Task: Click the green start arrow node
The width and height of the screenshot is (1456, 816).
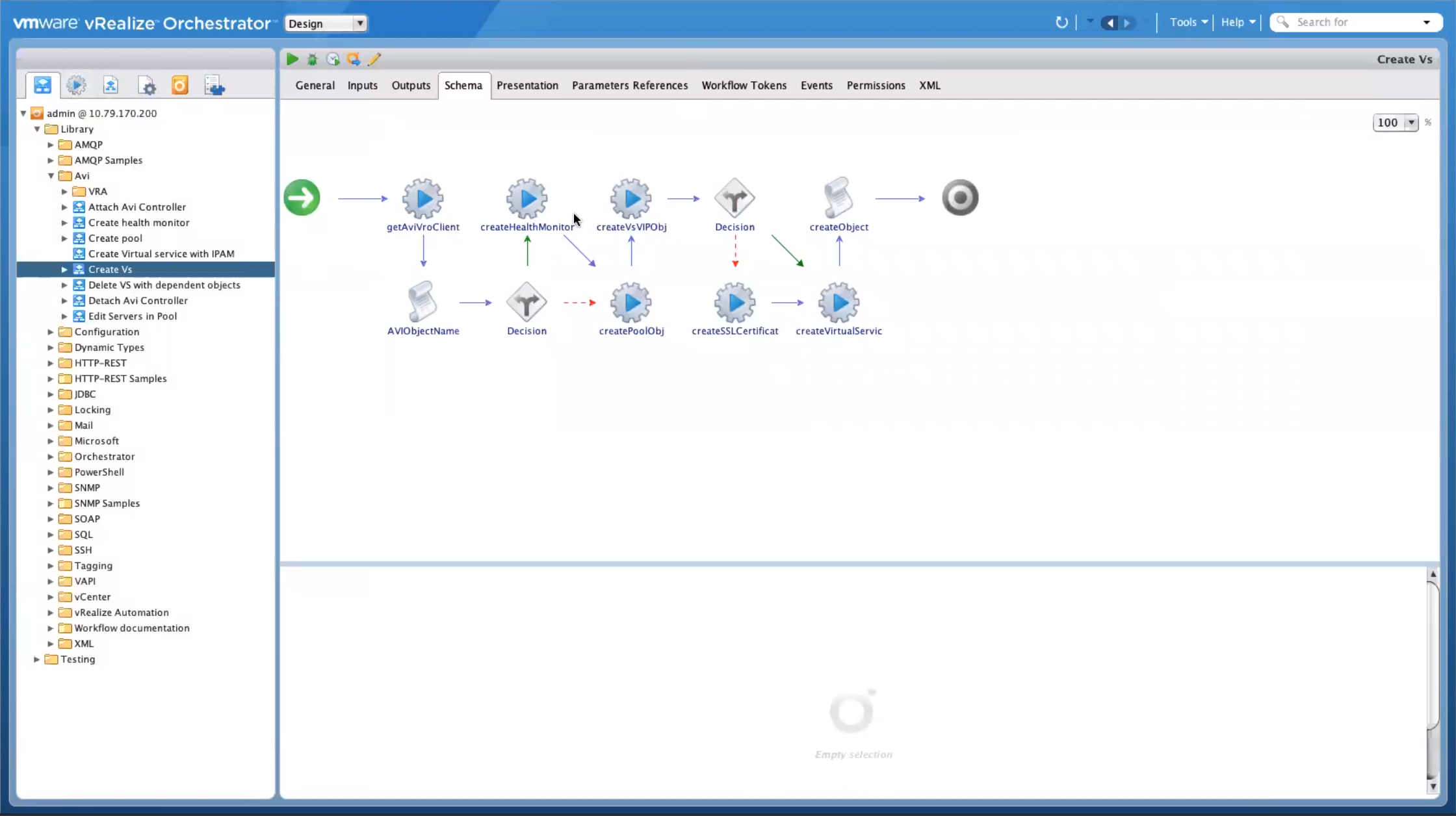Action: click(302, 198)
